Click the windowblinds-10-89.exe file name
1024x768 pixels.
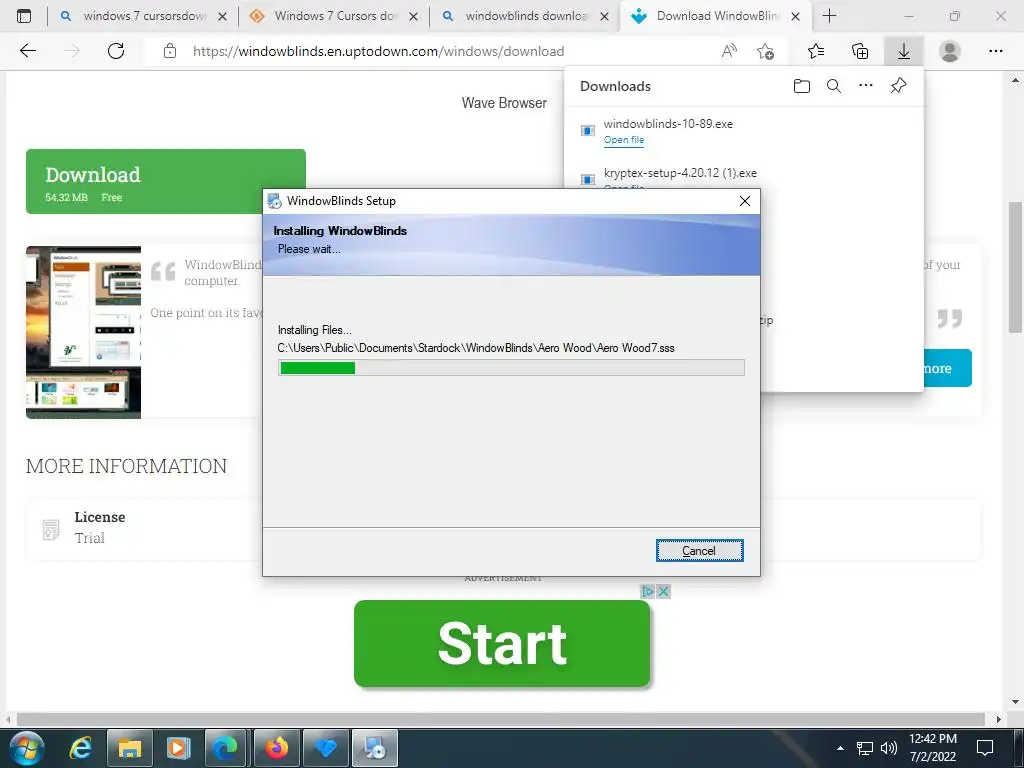(668, 123)
